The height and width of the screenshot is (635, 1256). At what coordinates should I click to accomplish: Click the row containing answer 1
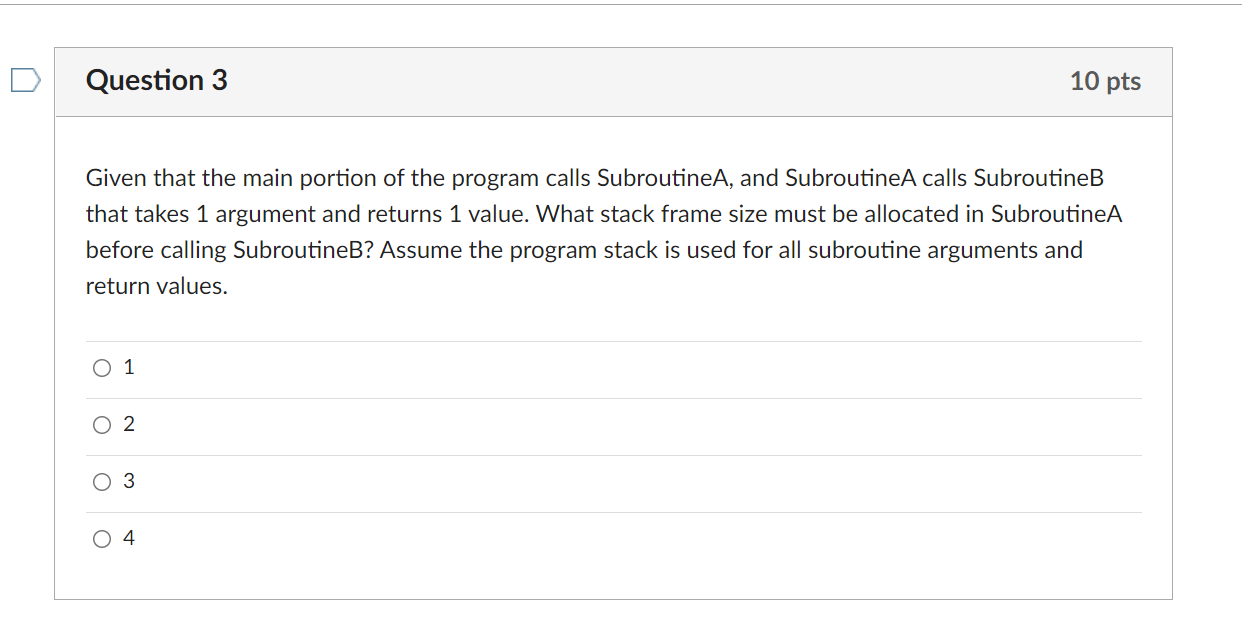[600, 367]
